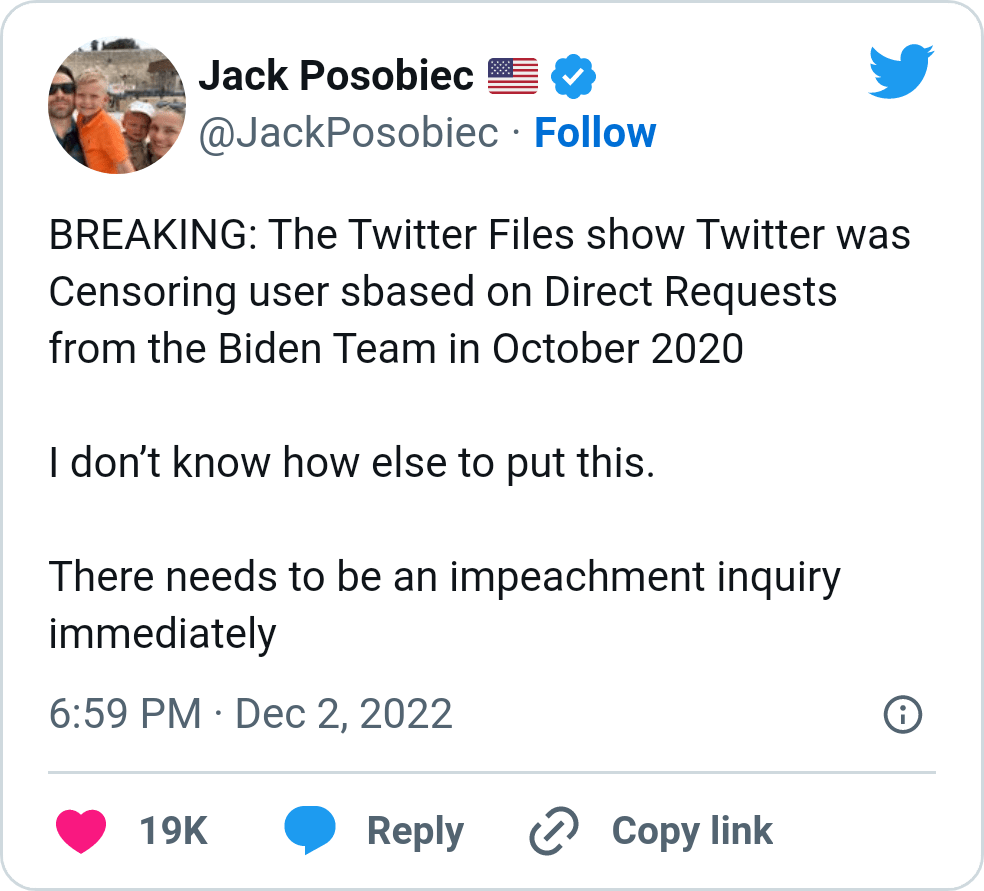Click the Twitter bird logo
984x891 pixels.
pyautogui.click(x=900, y=71)
